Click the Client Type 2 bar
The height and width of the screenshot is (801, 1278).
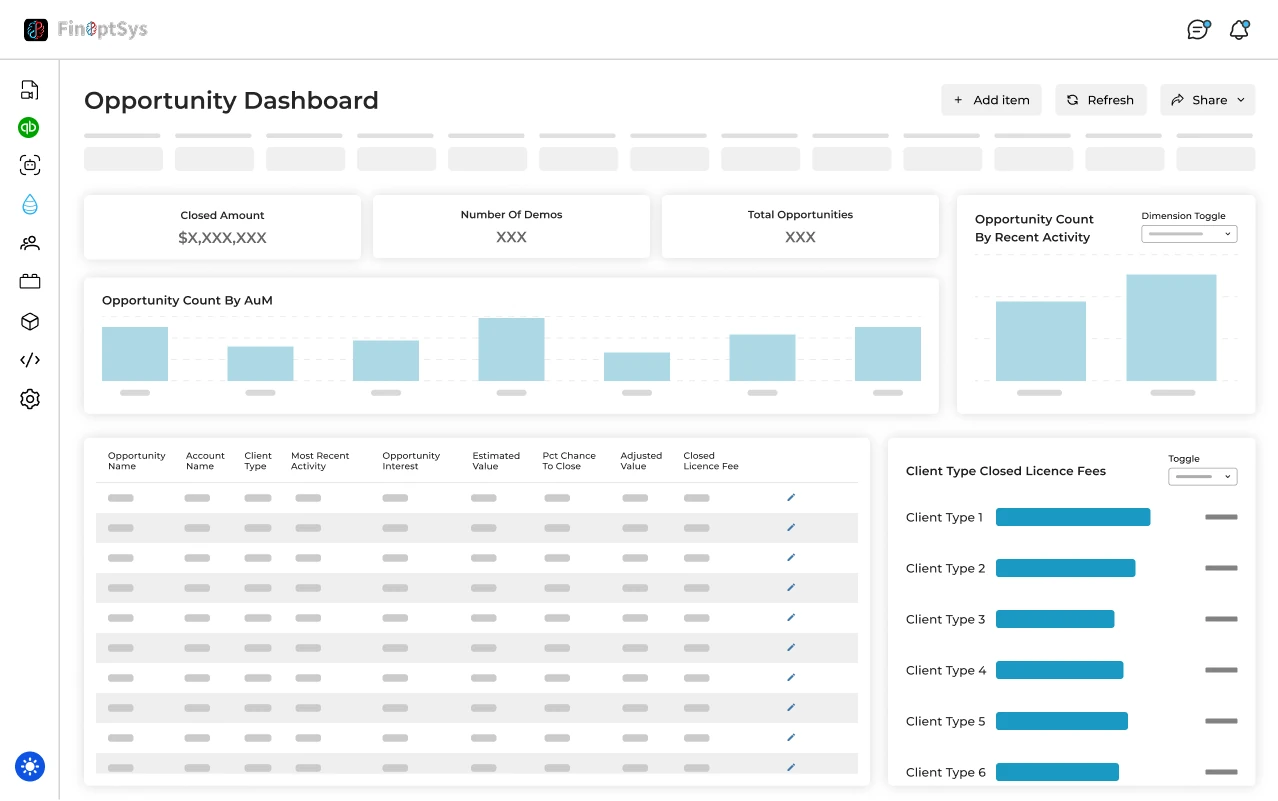pos(1066,568)
